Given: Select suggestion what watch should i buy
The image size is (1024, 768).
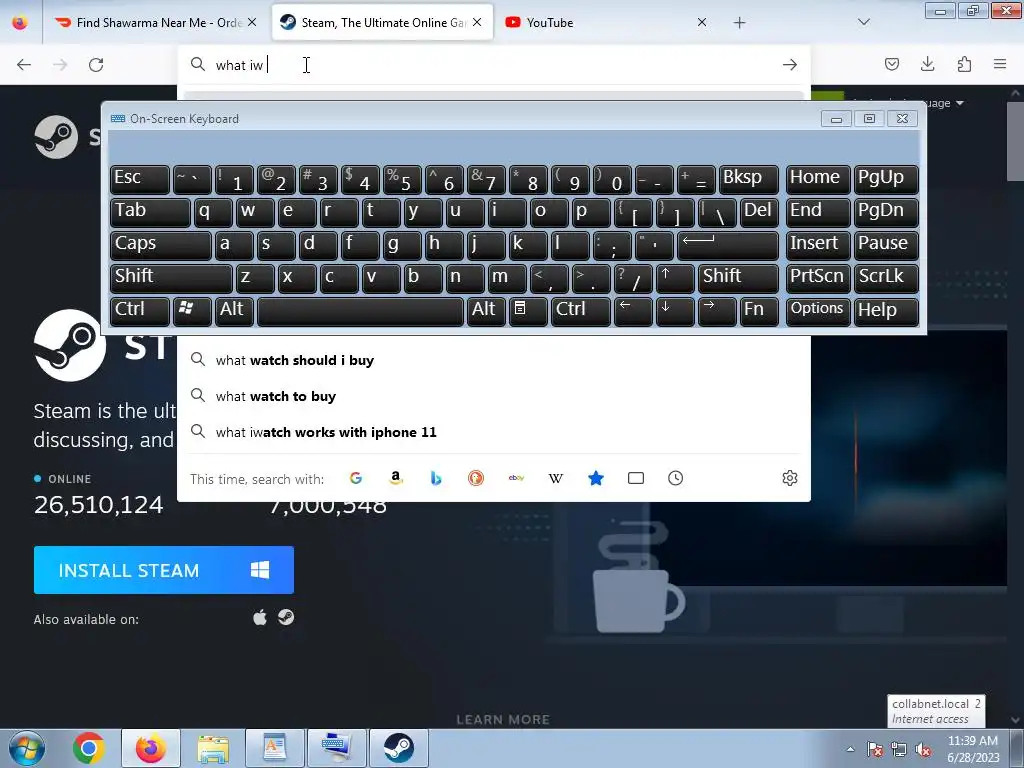Looking at the screenshot, I should click(494, 360).
